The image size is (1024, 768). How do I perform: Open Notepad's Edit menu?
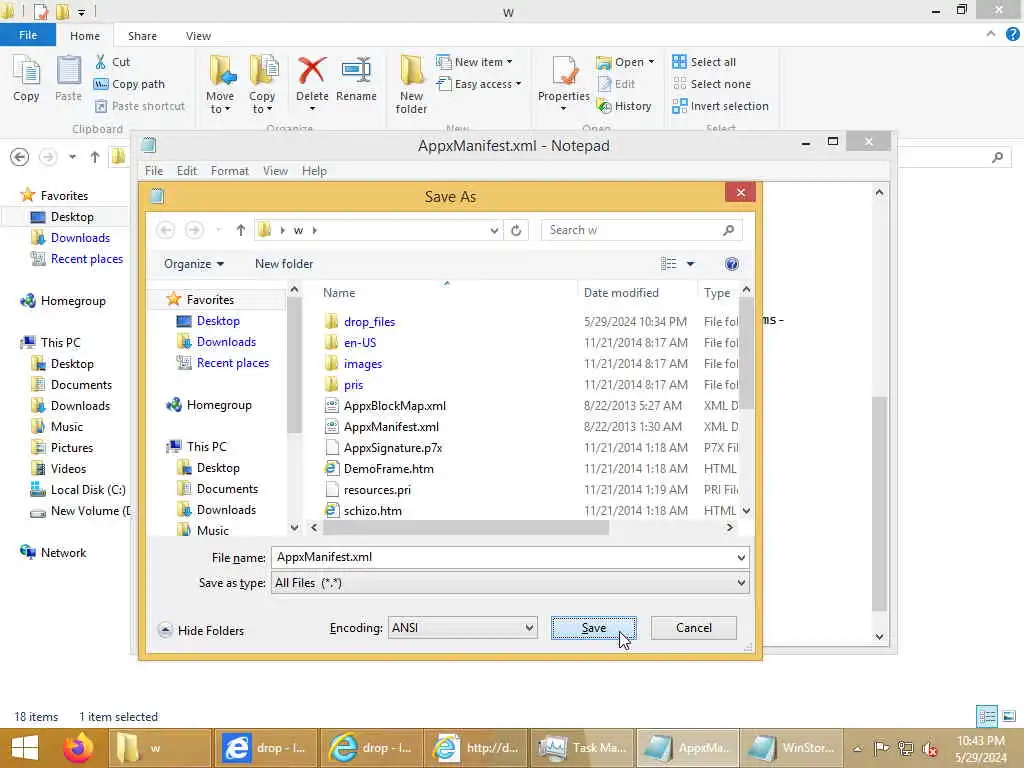[x=186, y=170]
